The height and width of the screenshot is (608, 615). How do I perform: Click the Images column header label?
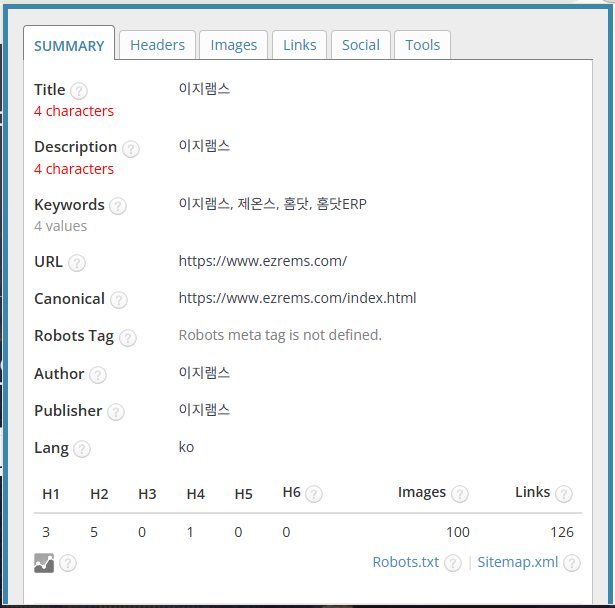[x=422, y=492]
